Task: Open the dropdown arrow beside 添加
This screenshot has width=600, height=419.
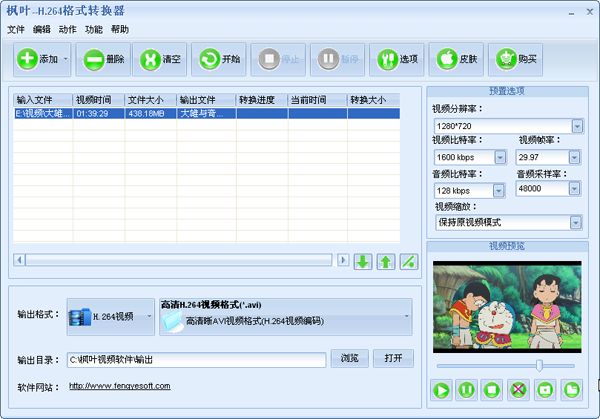Action: click(x=66, y=59)
